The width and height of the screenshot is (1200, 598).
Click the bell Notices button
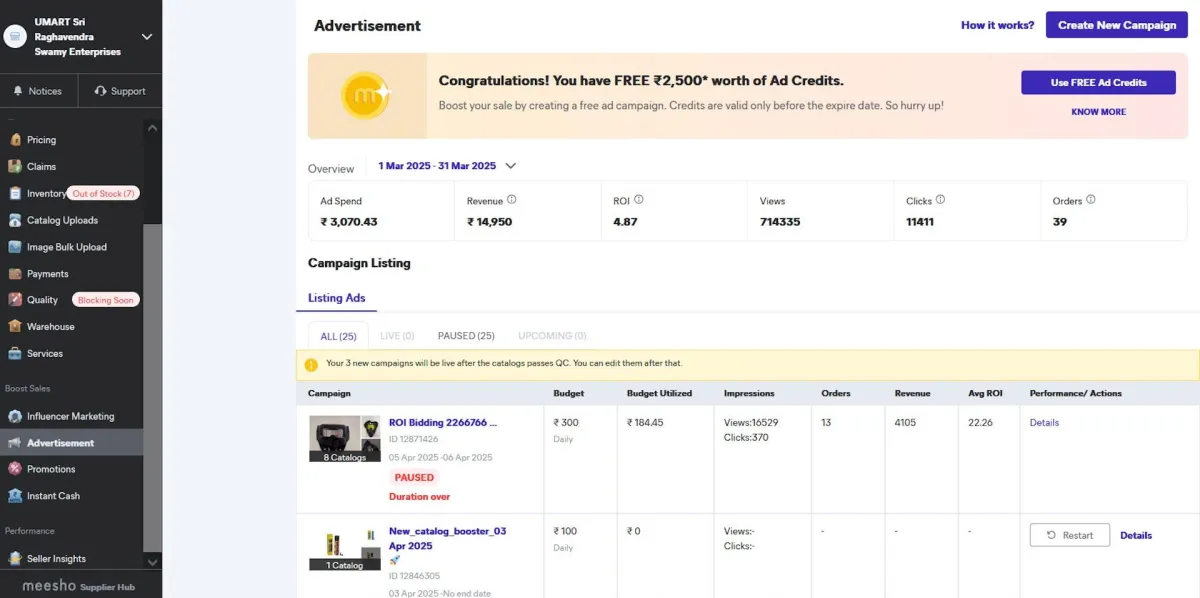38,91
